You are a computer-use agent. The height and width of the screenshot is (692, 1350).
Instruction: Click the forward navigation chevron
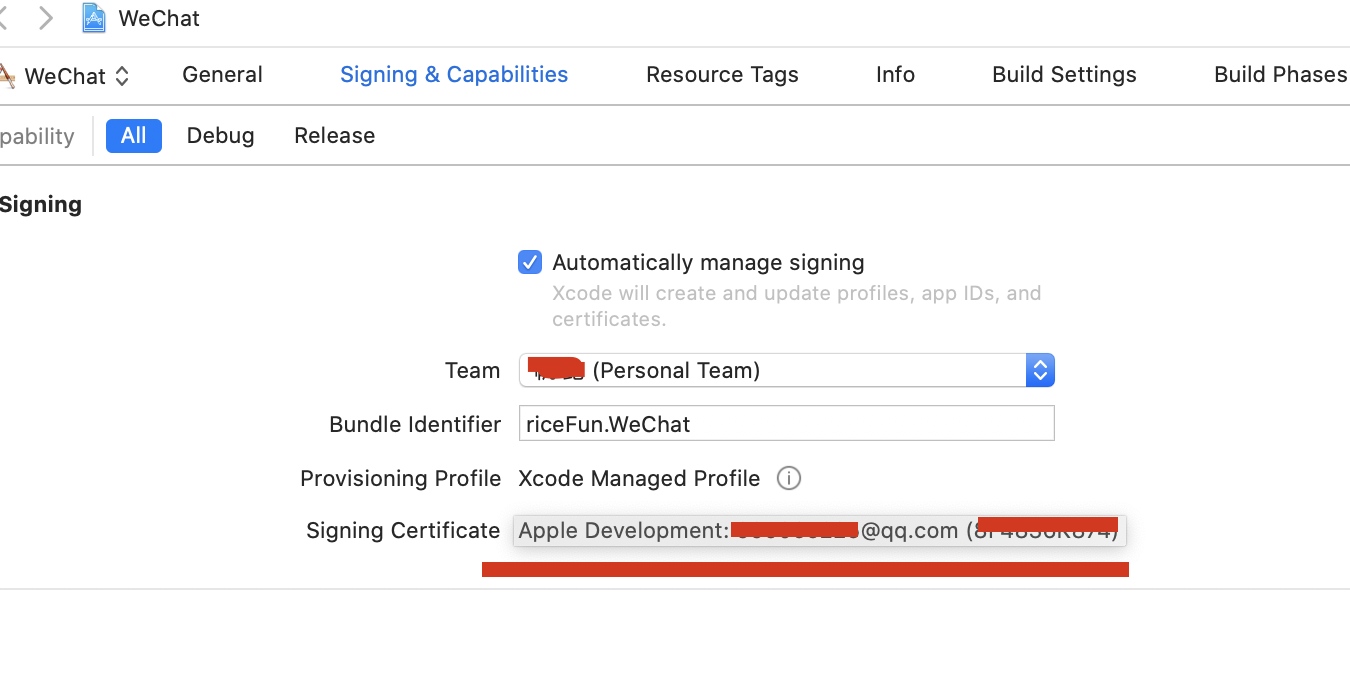tap(45, 18)
